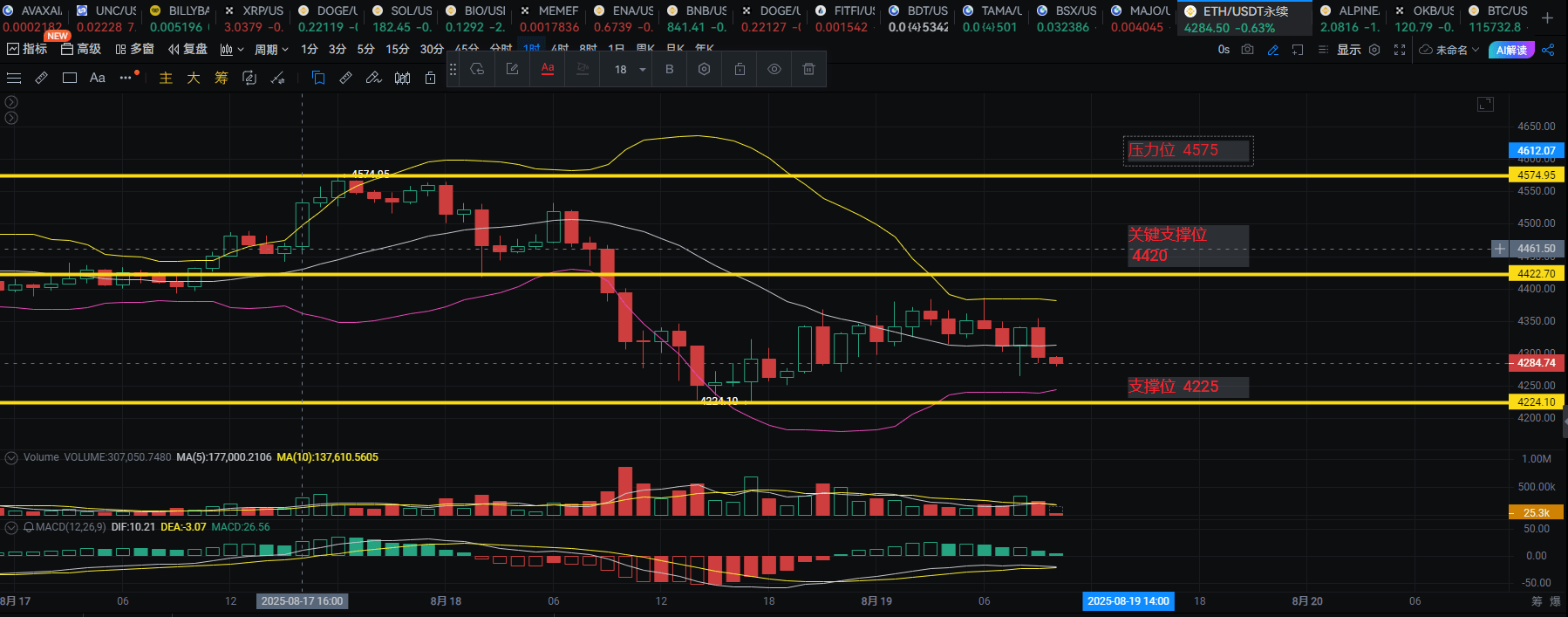This screenshot has width=1568, height=617.
Task: Select the 3分 timeframe
Action: pyautogui.click(x=337, y=50)
